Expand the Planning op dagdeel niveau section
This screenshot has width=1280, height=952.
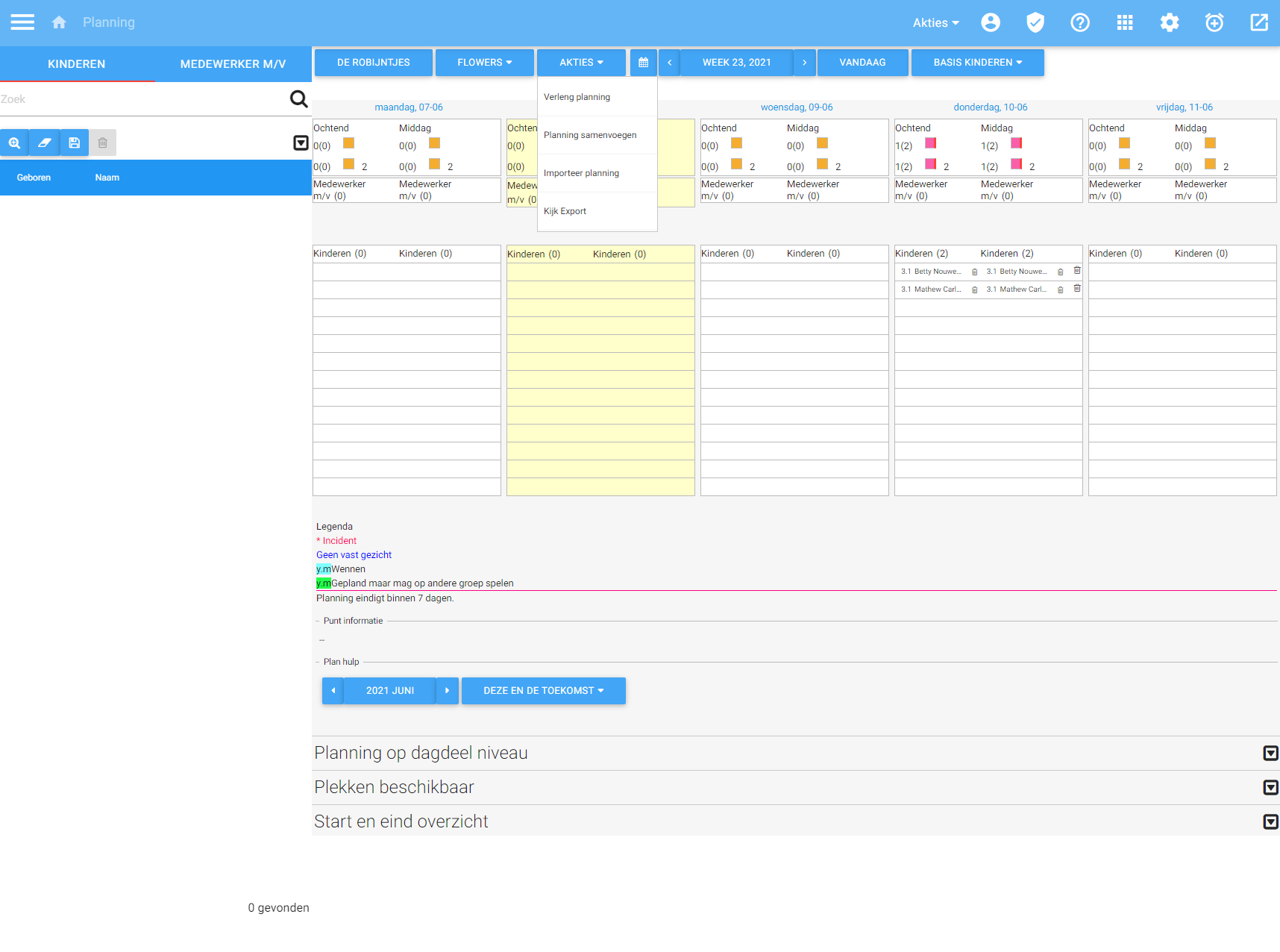(1270, 754)
